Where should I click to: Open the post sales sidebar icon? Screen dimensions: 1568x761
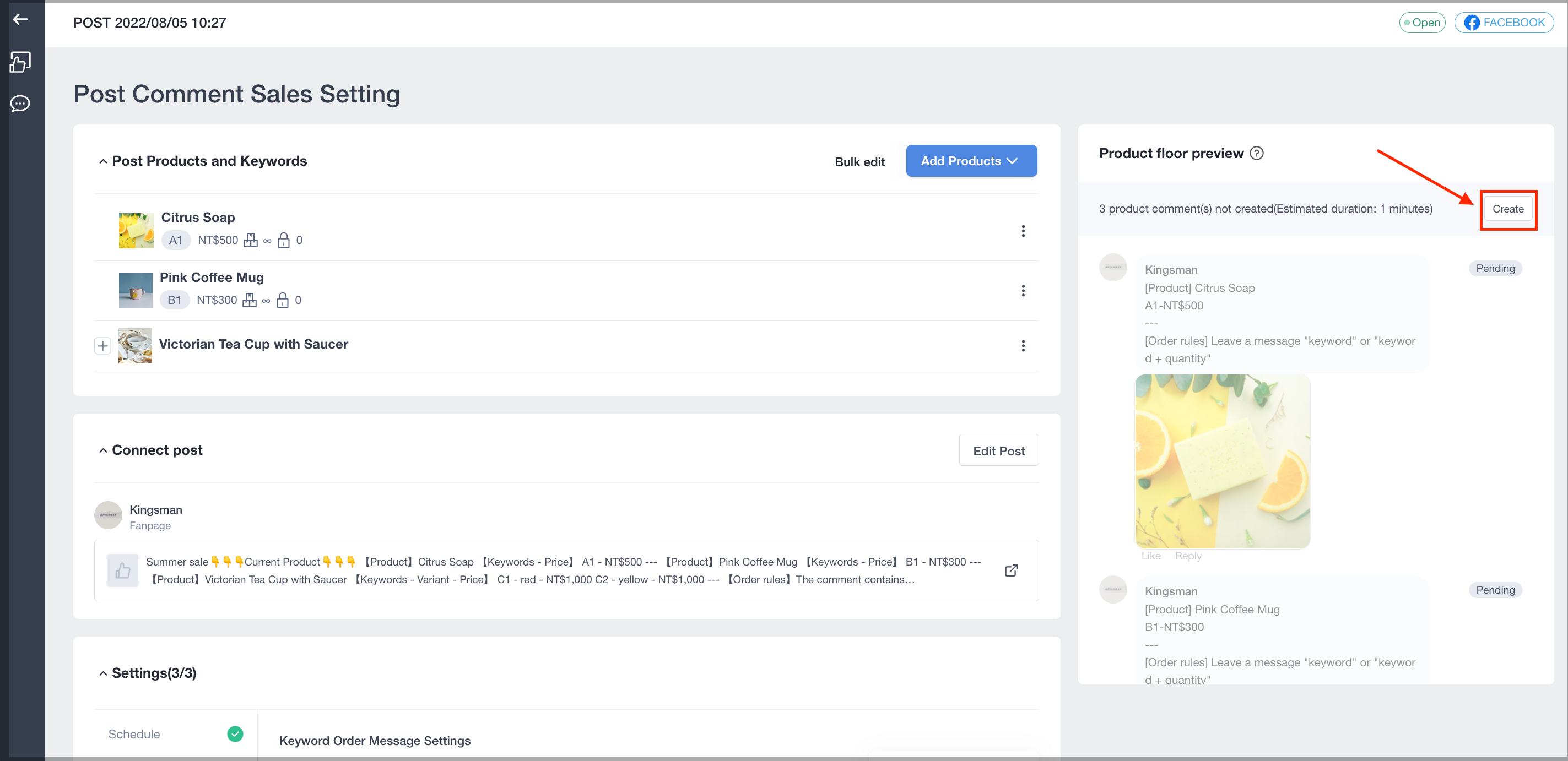click(x=21, y=62)
